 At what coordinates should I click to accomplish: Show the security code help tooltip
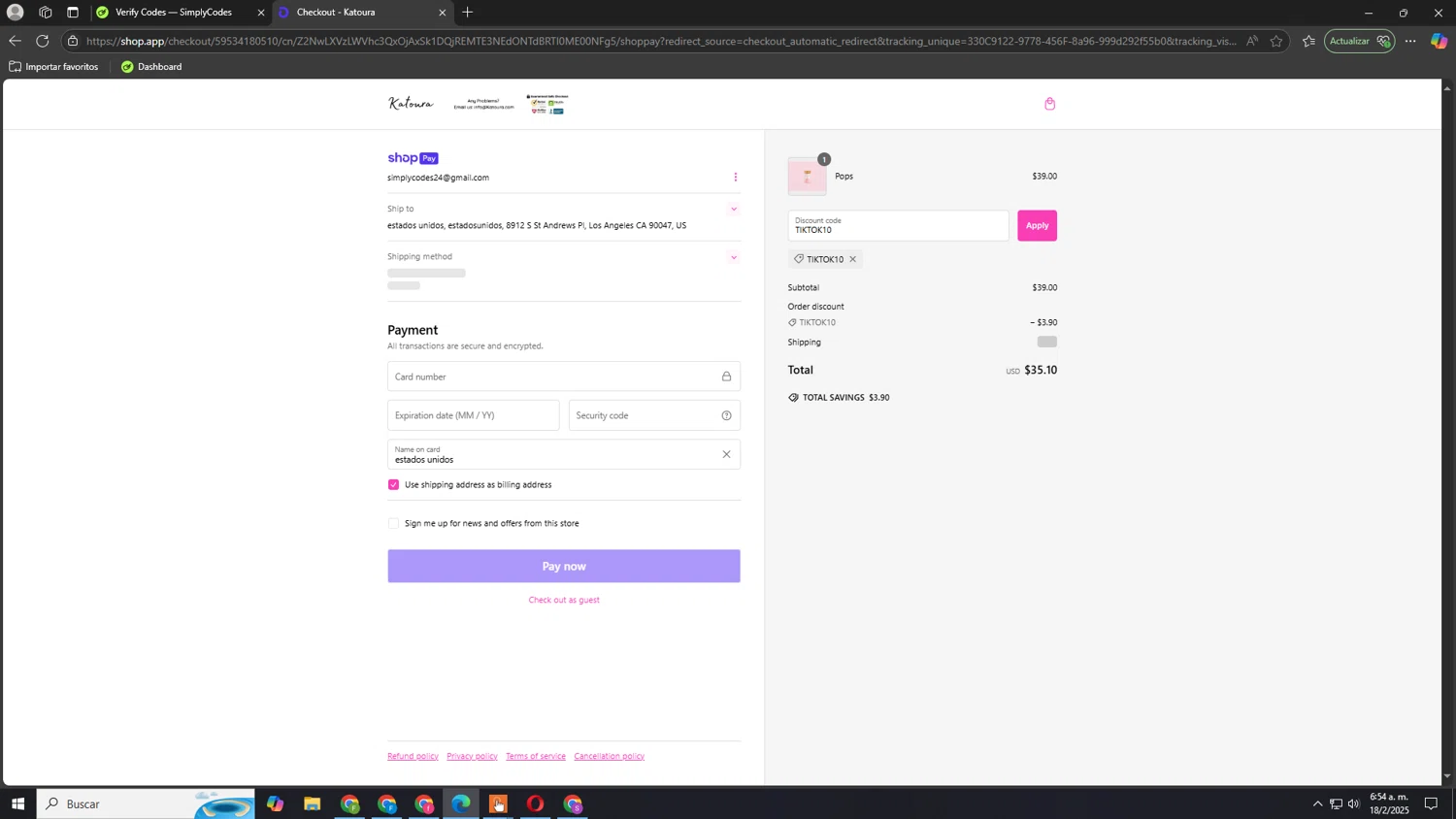(726, 415)
